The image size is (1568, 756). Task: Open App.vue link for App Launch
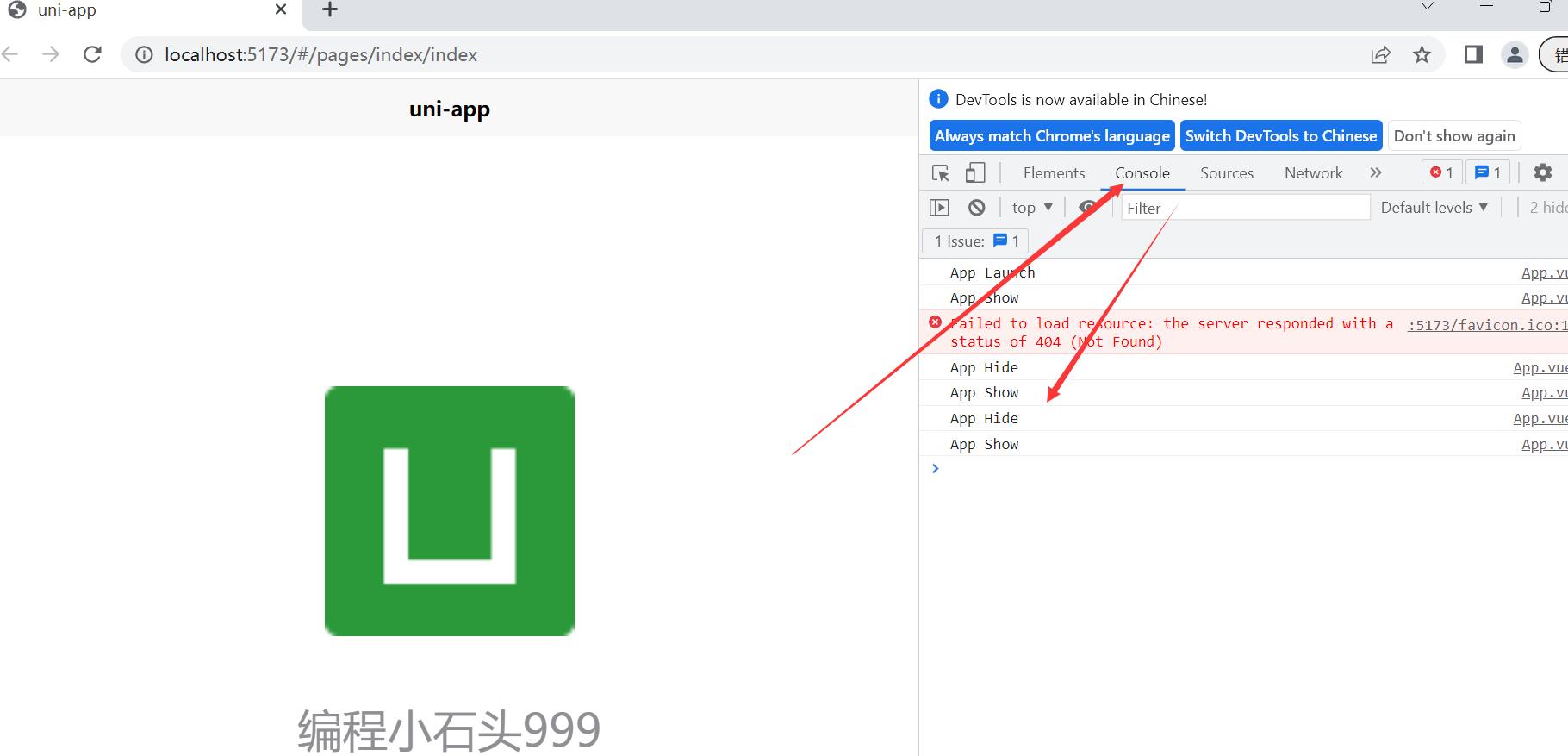click(1544, 272)
